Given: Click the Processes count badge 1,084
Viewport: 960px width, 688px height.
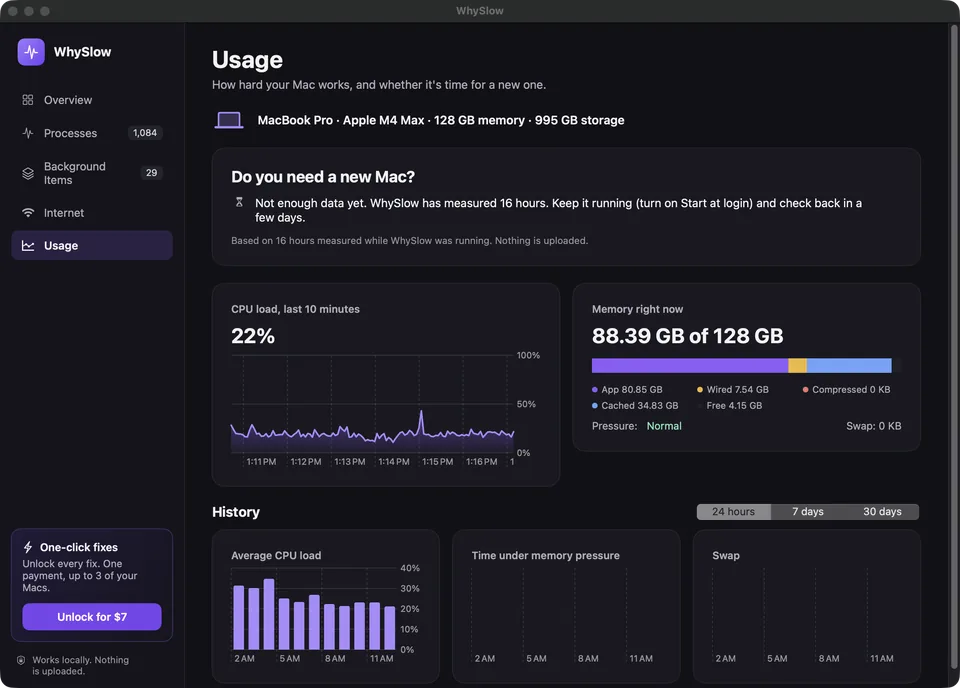Looking at the screenshot, I should coord(145,133).
